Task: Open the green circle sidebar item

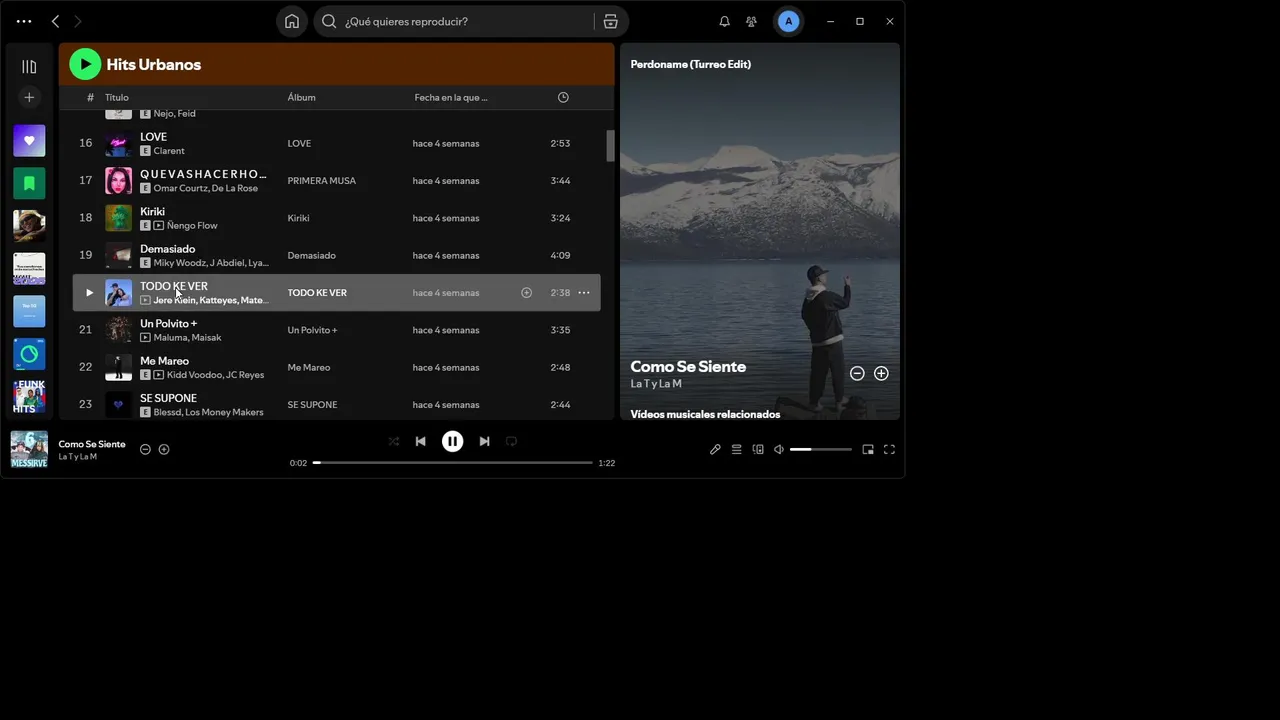Action: pos(29,354)
